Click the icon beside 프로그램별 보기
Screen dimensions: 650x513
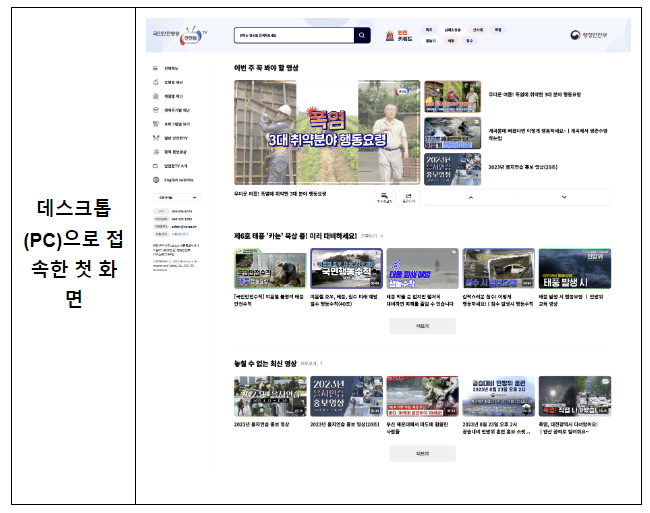156,124
